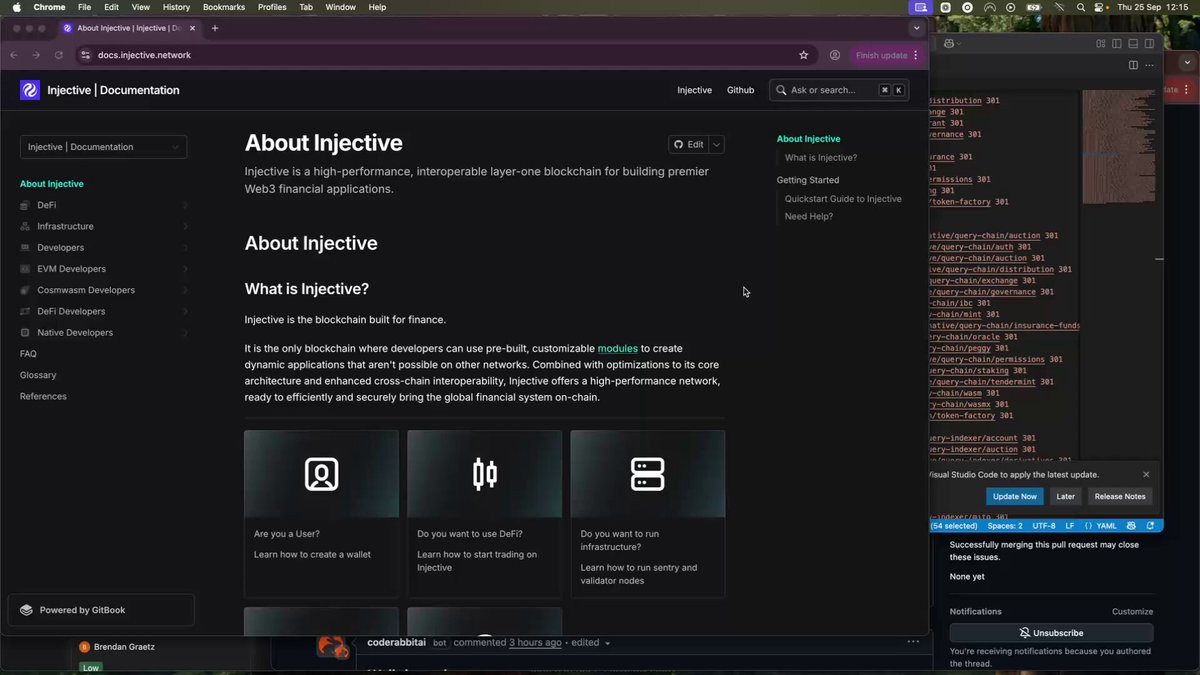This screenshot has width=1200, height=675.
Task: Open Chrome's tab search dropdown arrow
Action: tap(916, 28)
